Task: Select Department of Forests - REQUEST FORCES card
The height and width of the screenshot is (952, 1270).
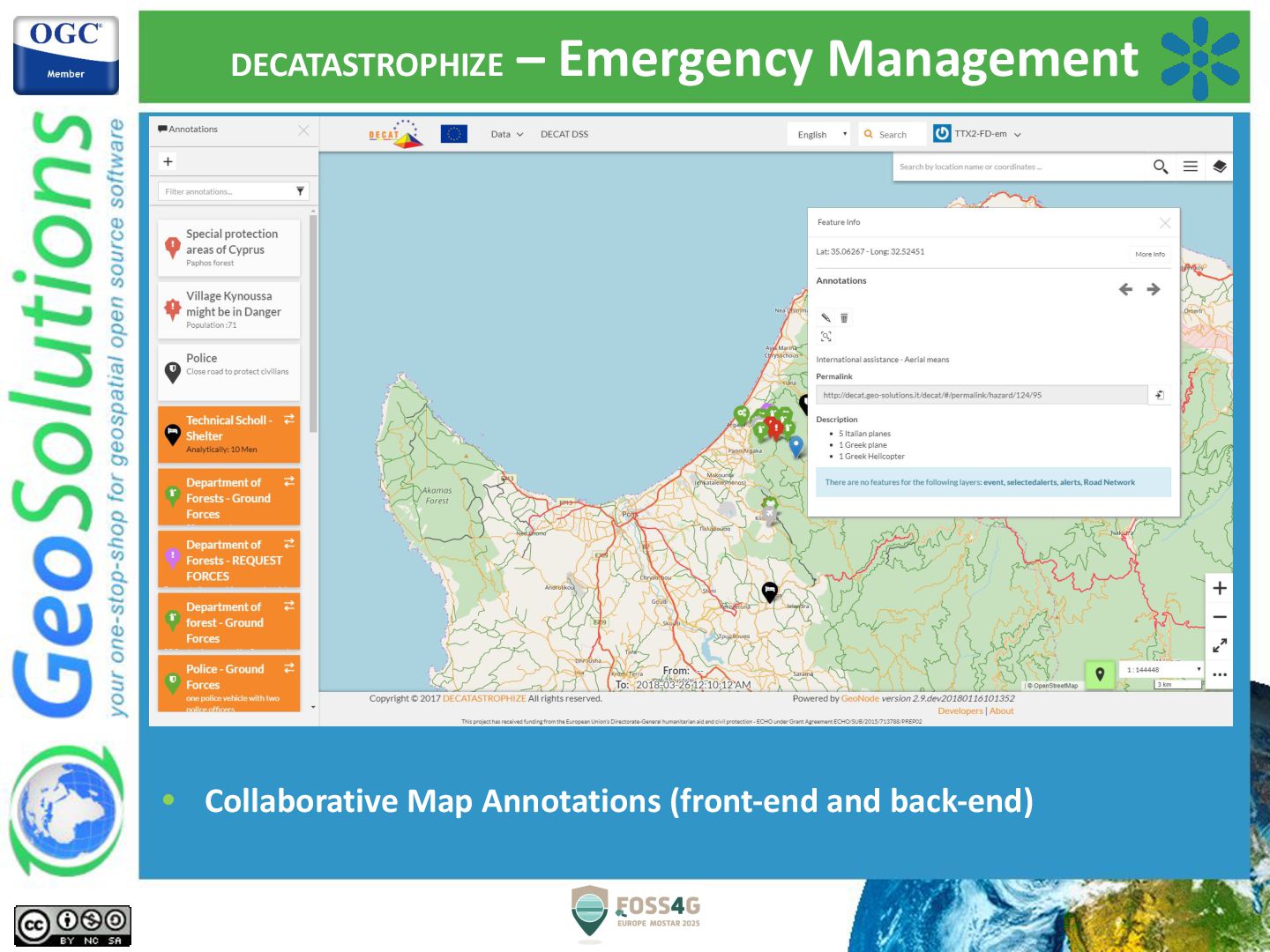Action: (229, 559)
